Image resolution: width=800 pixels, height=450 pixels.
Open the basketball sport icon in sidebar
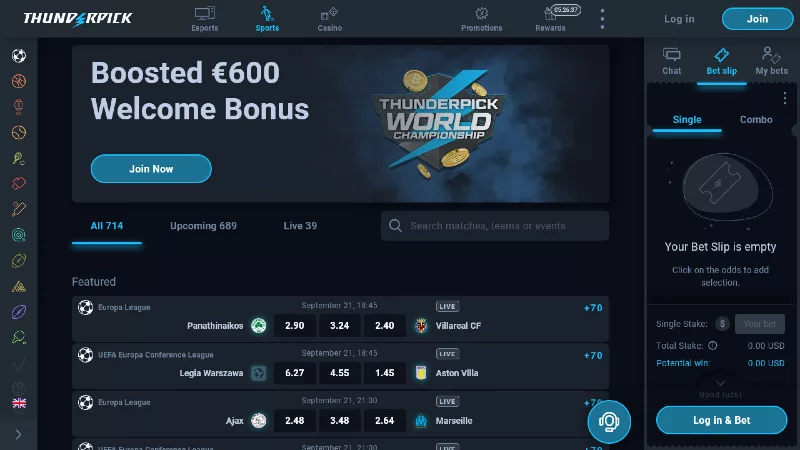(x=19, y=81)
